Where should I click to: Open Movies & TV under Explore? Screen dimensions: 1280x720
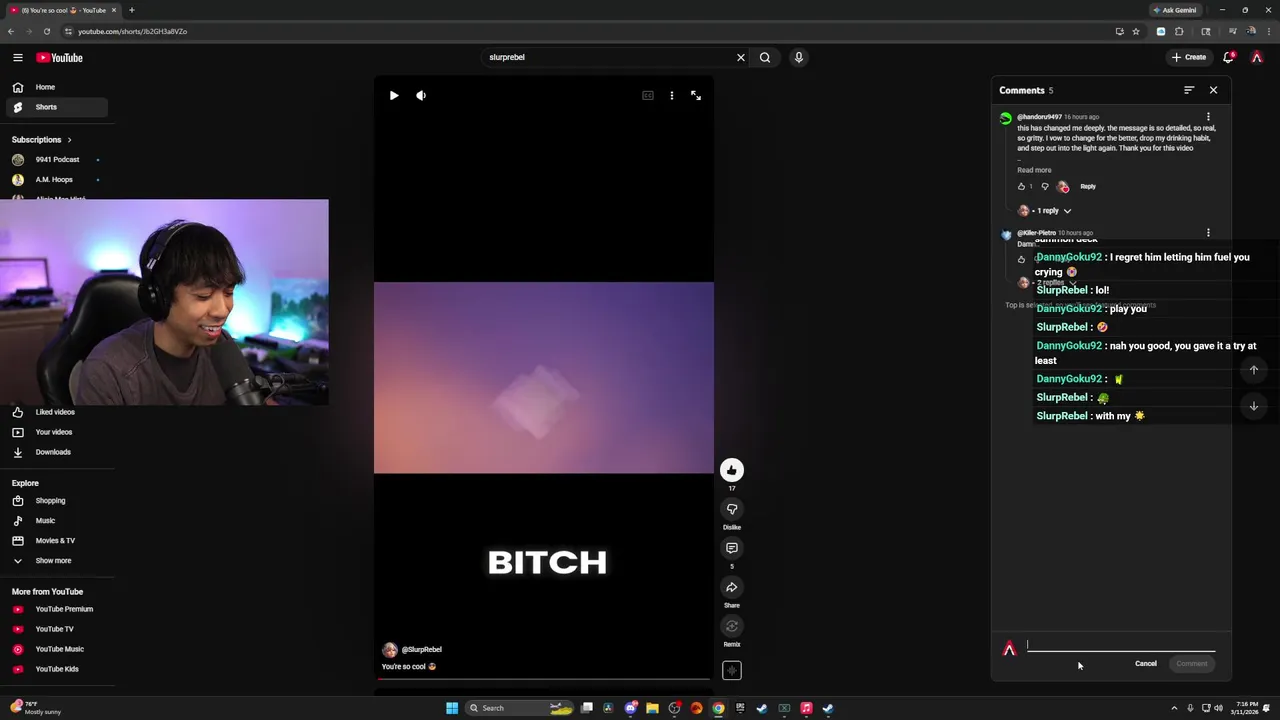pyautogui.click(x=57, y=541)
